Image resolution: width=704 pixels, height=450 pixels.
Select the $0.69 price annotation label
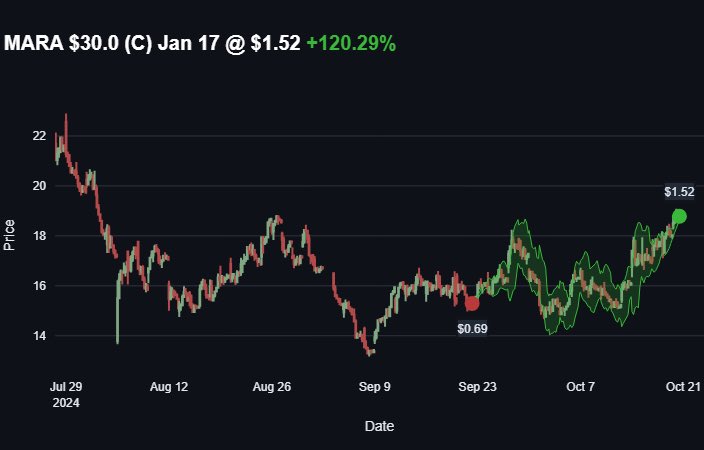click(472, 329)
